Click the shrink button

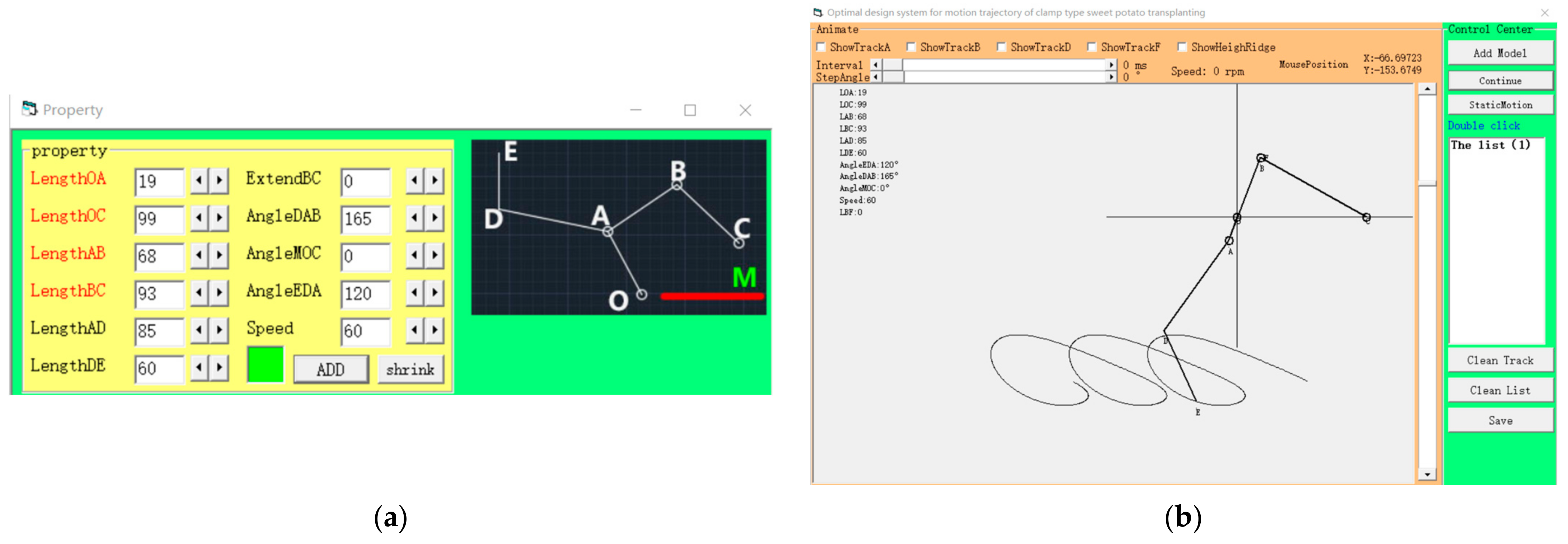point(410,369)
